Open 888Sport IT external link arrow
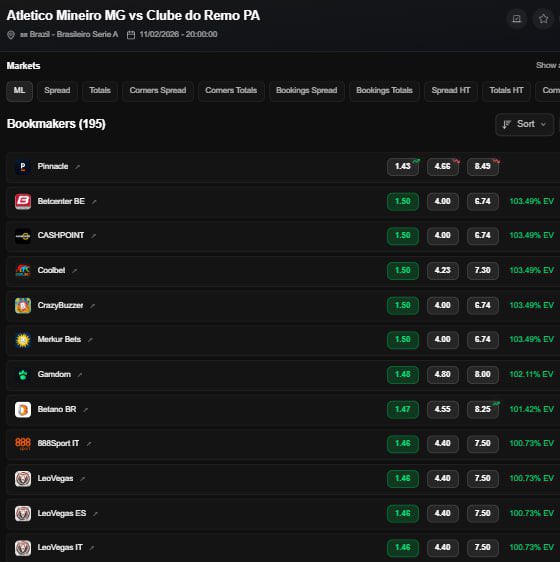The height and width of the screenshot is (562, 560). tap(89, 444)
